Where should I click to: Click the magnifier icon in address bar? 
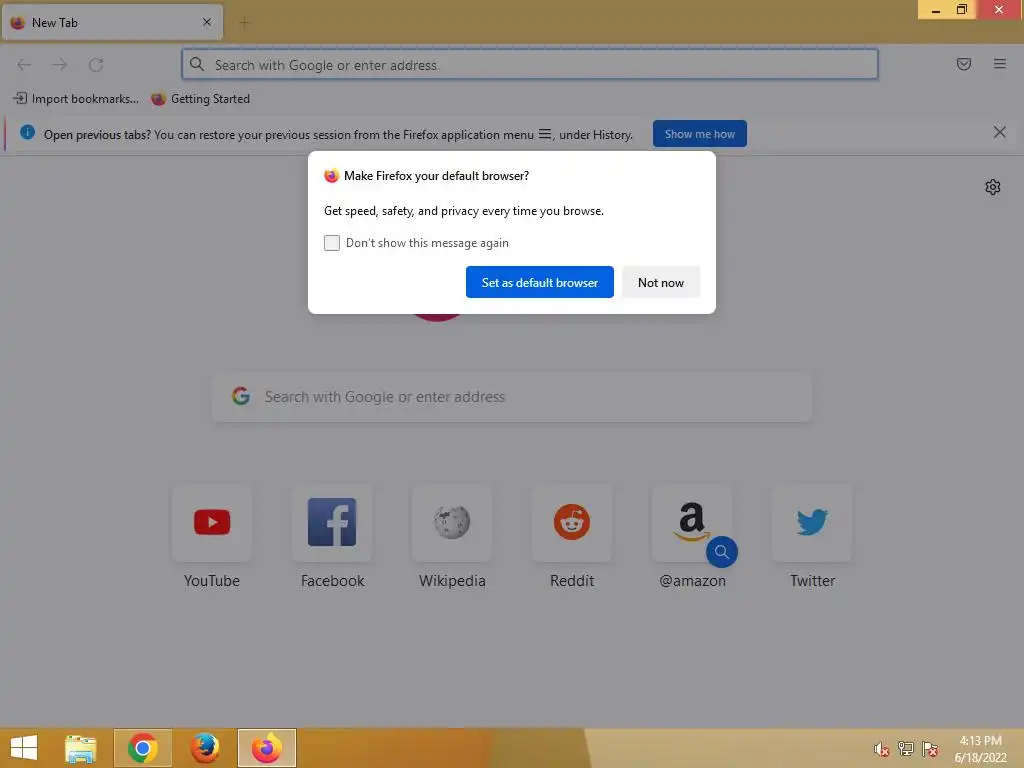pyautogui.click(x=197, y=64)
